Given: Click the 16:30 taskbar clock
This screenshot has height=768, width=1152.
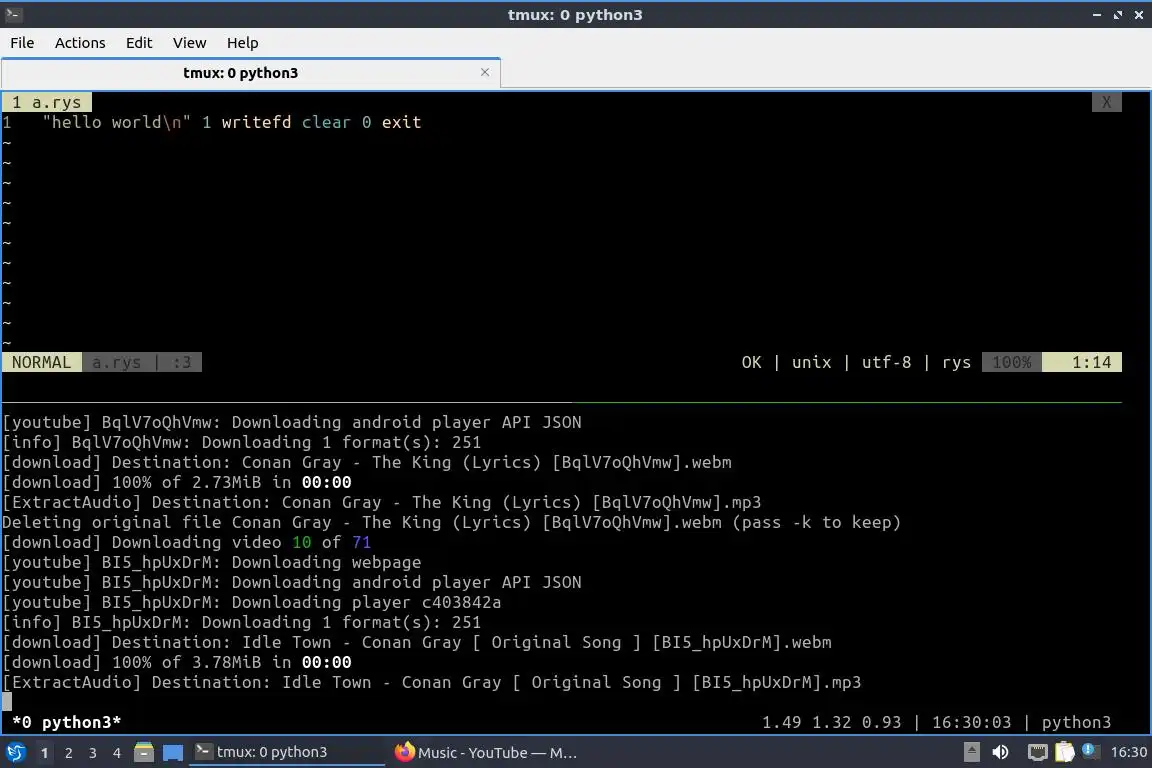Looking at the screenshot, I should pyautogui.click(x=1128, y=752).
